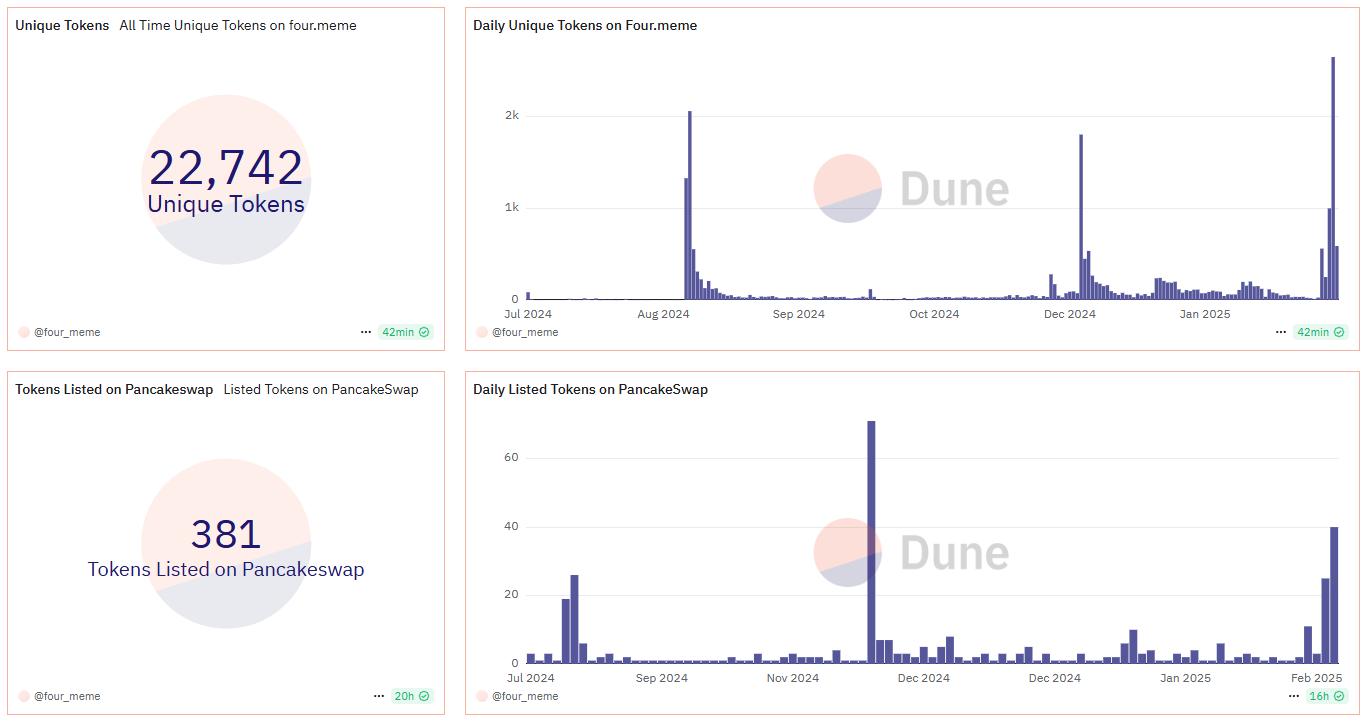Click the Nov 2024 axis label
1370x721 pixels.
coord(793,678)
